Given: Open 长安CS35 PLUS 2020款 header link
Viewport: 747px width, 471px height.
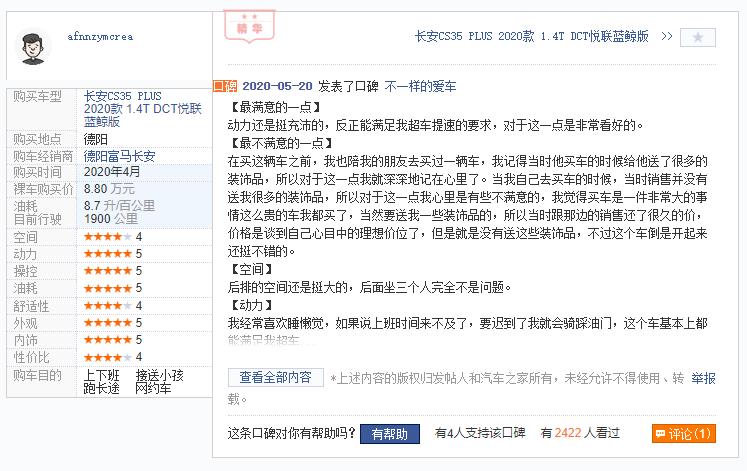Looking at the screenshot, I should pyautogui.click(x=531, y=36).
